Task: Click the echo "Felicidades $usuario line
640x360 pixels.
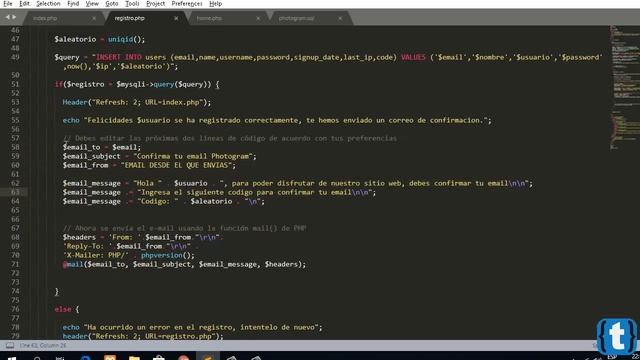Action: (277, 120)
